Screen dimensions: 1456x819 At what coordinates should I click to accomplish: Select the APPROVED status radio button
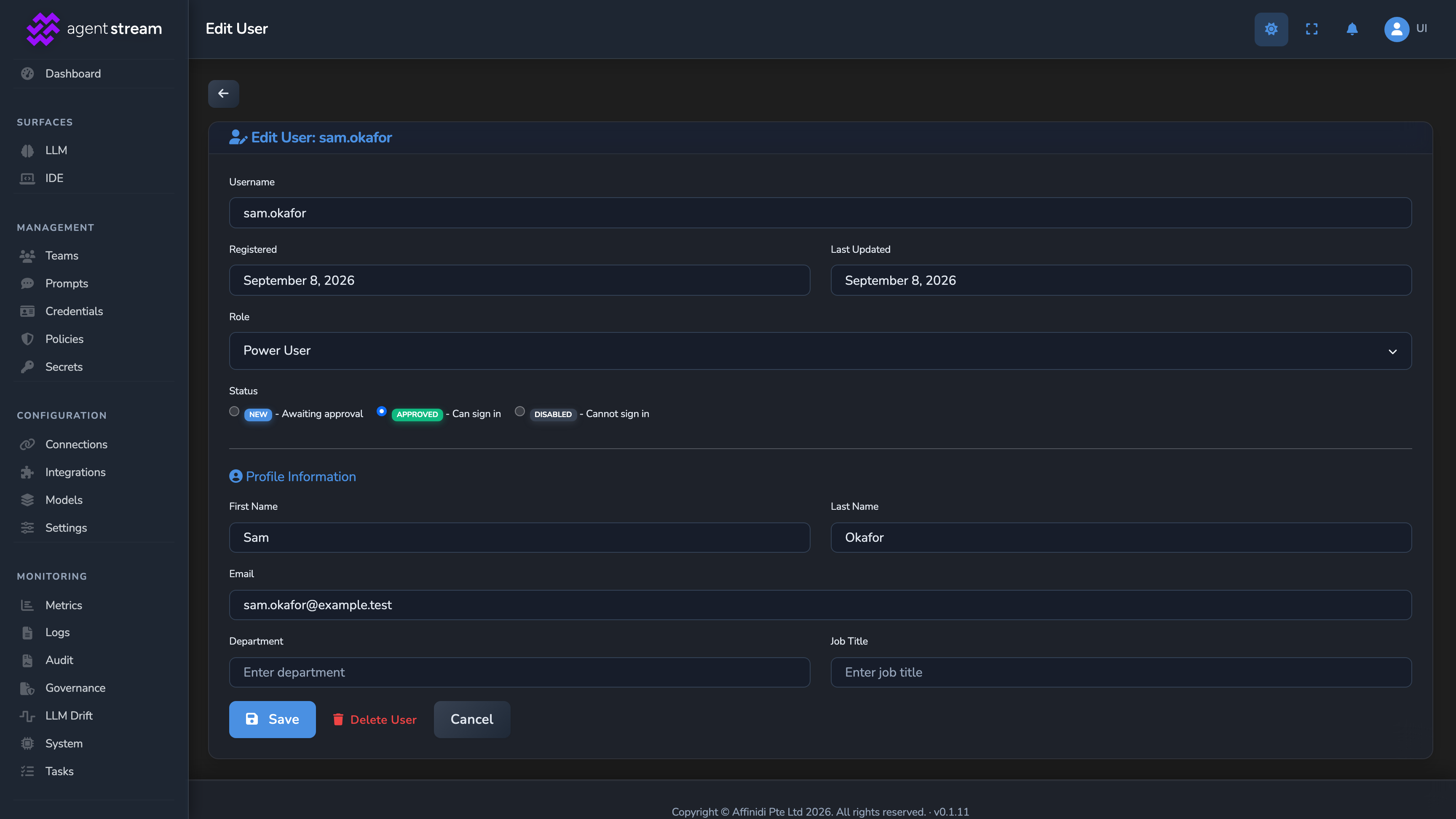click(x=382, y=411)
